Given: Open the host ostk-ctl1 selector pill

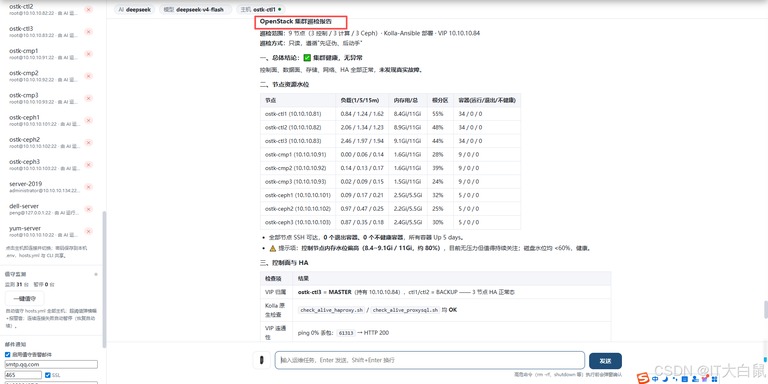Looking at the screenshot, I should tap(261, 9).
